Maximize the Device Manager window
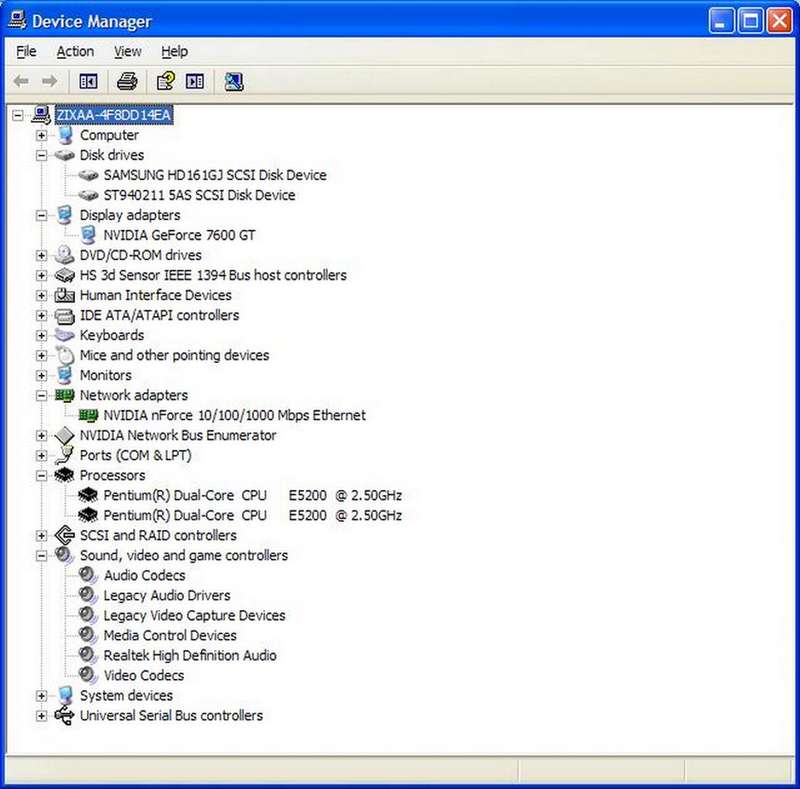800x789 pixels. (x=751, y=21)
